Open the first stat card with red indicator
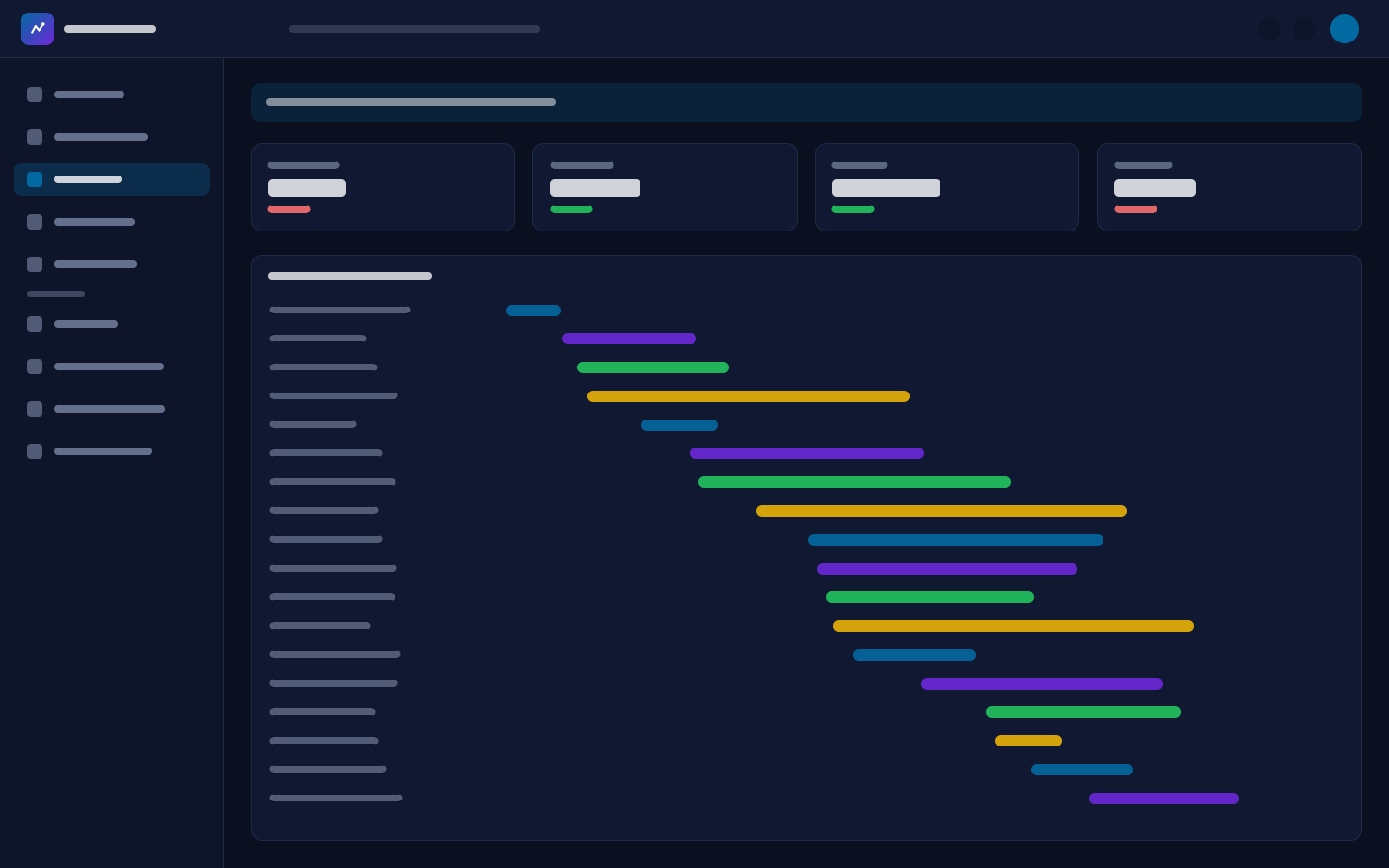The width and height of the screenshot is (1389, 868). click(383, 187)
